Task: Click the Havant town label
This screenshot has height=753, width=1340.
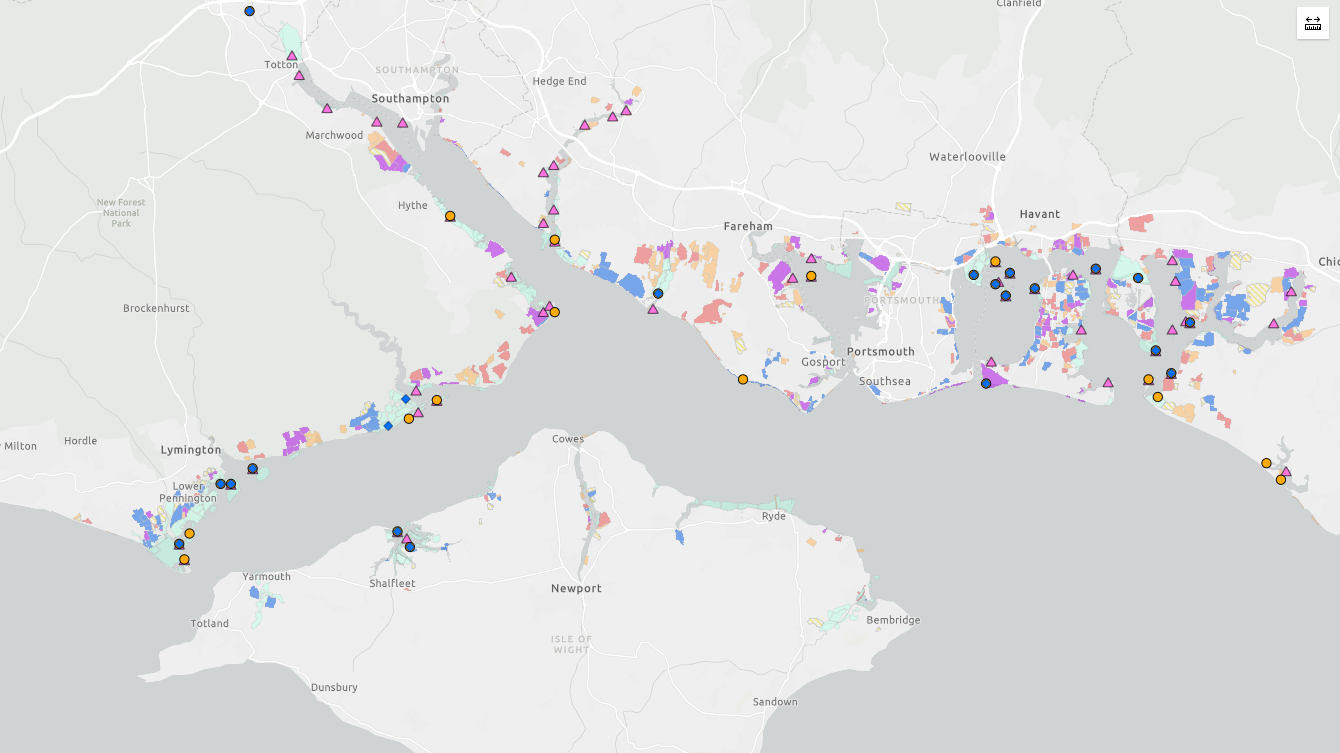Action: point(1040,213)
